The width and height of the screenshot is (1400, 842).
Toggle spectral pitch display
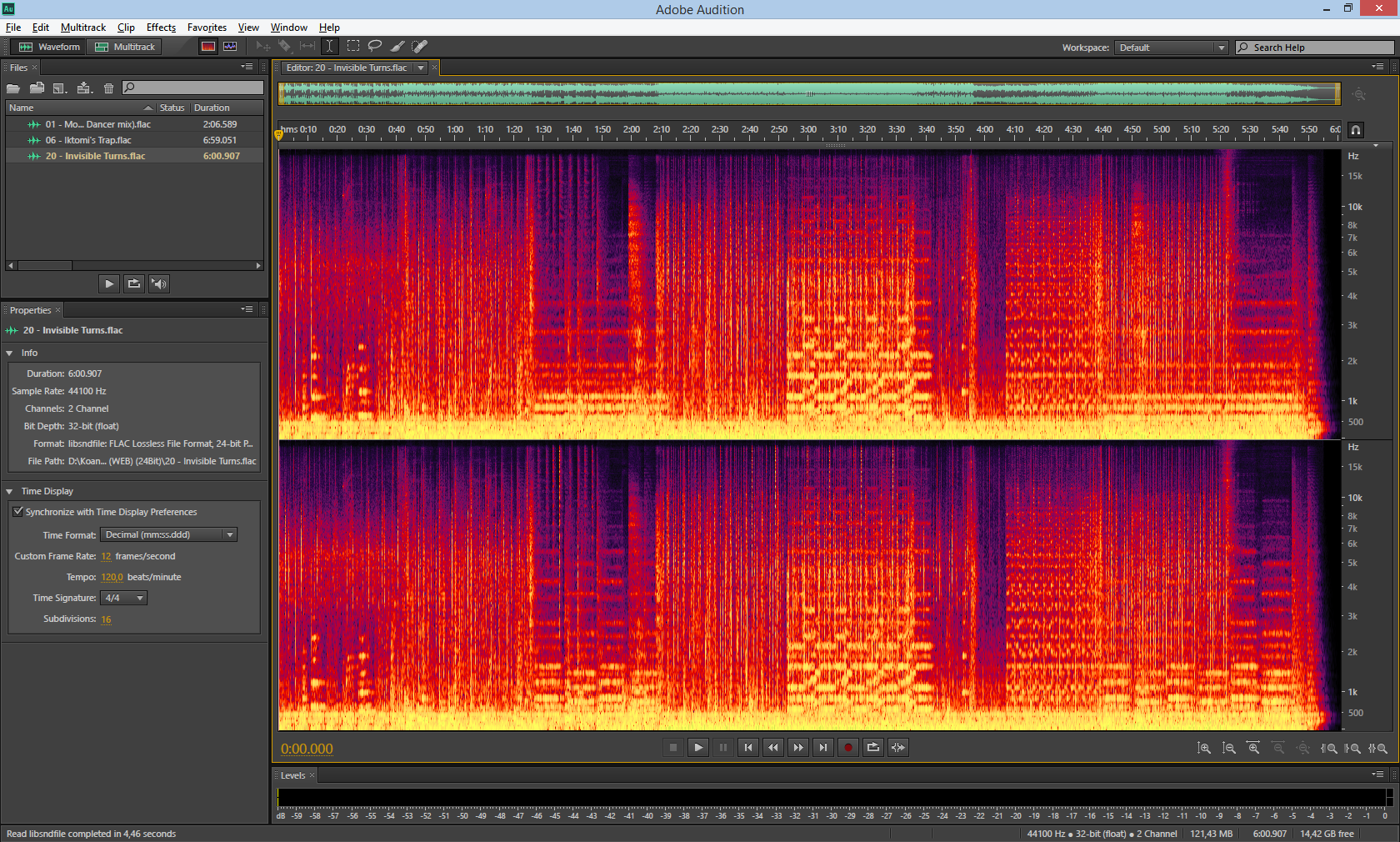230,47
